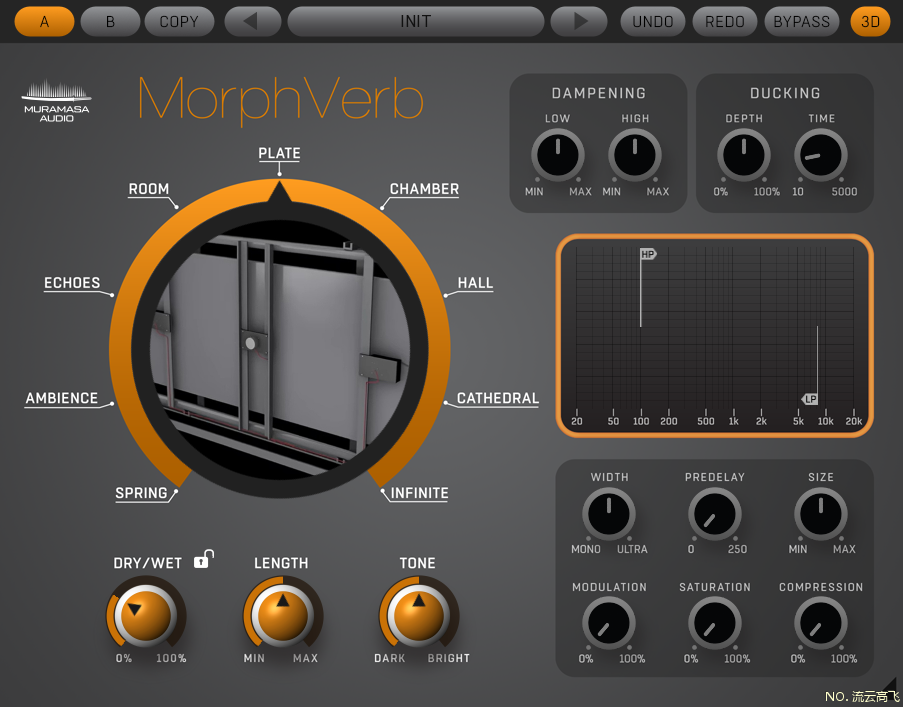The image size is (903, 707).
Task: Click the COPY button
Action: pyautogui.click(x=179, y=21)
